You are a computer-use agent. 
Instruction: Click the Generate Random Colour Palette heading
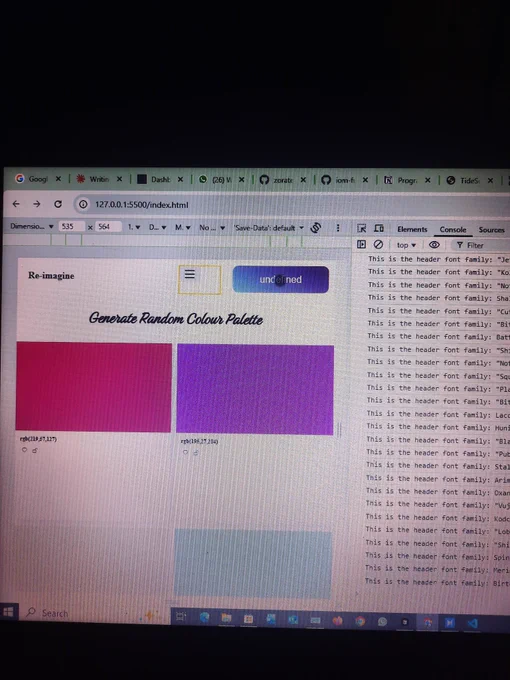pyautogui.click(x=176, y=319)
